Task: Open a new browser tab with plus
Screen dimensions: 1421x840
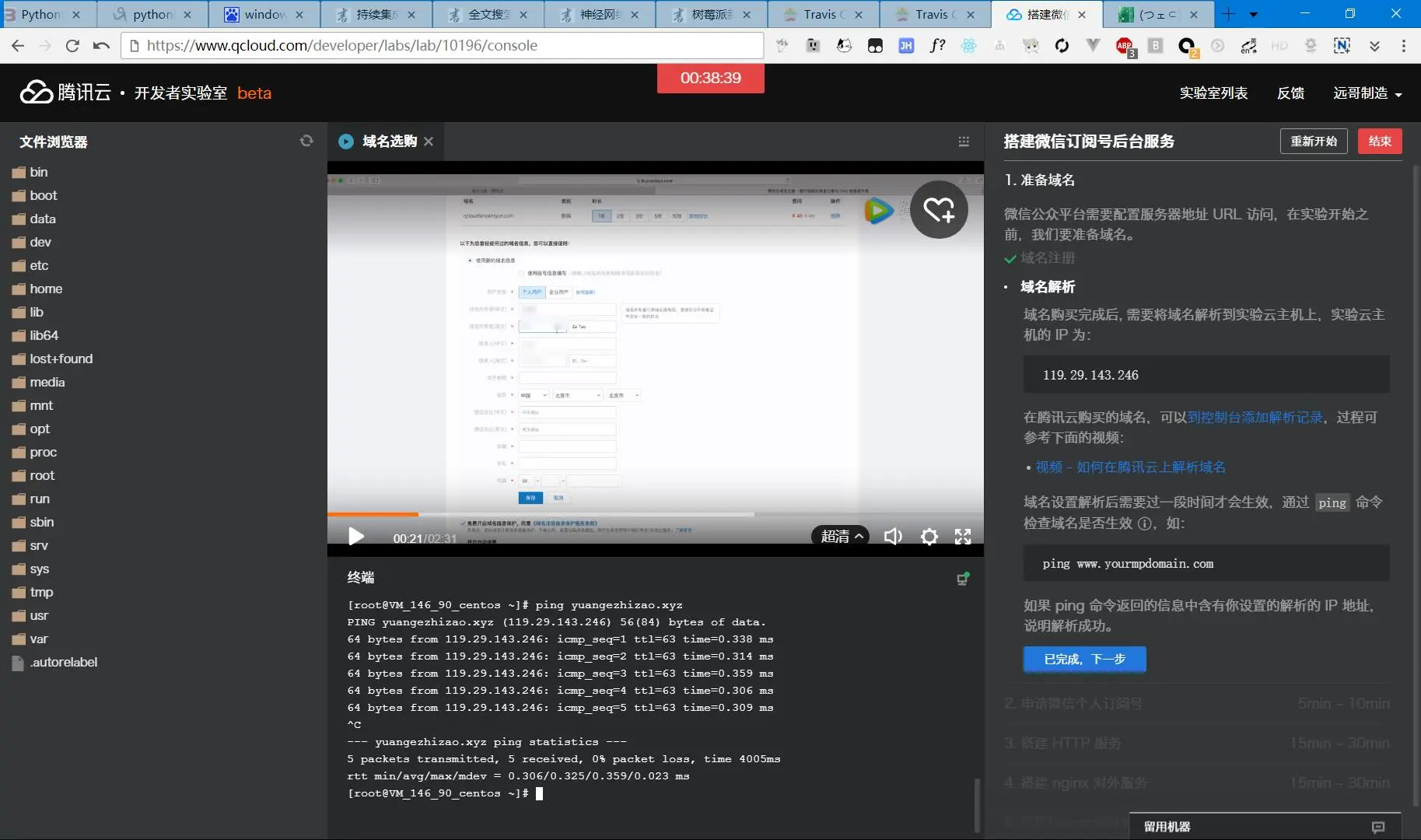Action: tap(1228, 14)
